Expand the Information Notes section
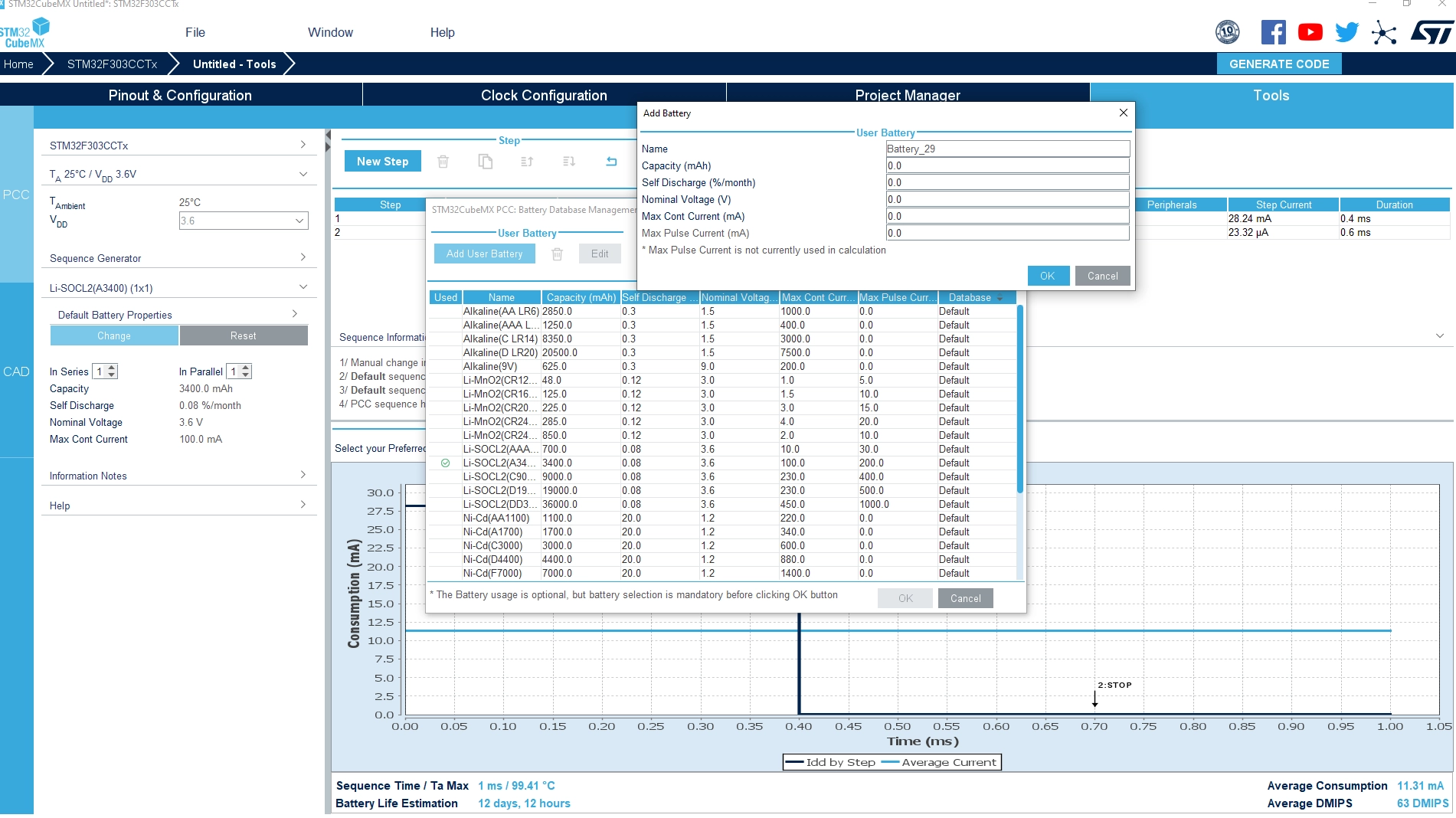Viewport: 1456px width, 818px height. pyautogui.click(x=178, y=476)
